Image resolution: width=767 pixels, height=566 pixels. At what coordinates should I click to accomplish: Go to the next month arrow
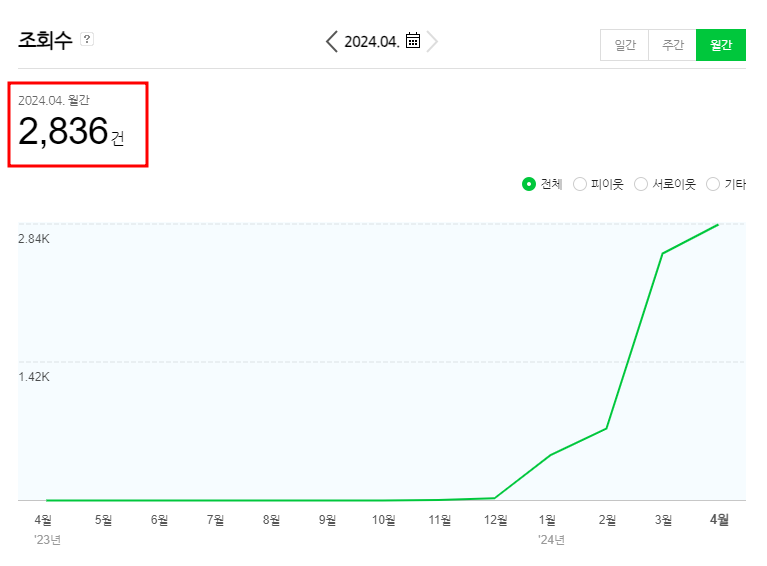click(432, 42)
